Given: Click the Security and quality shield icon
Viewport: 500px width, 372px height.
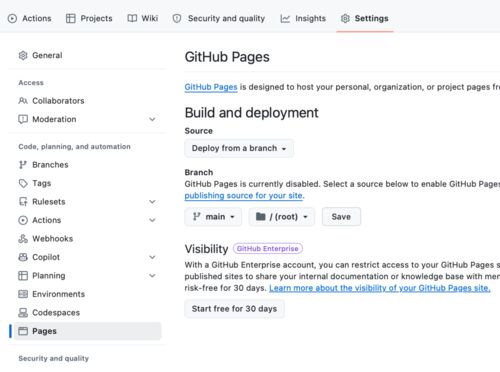Looking at the screenshot, I should [177, 19].
